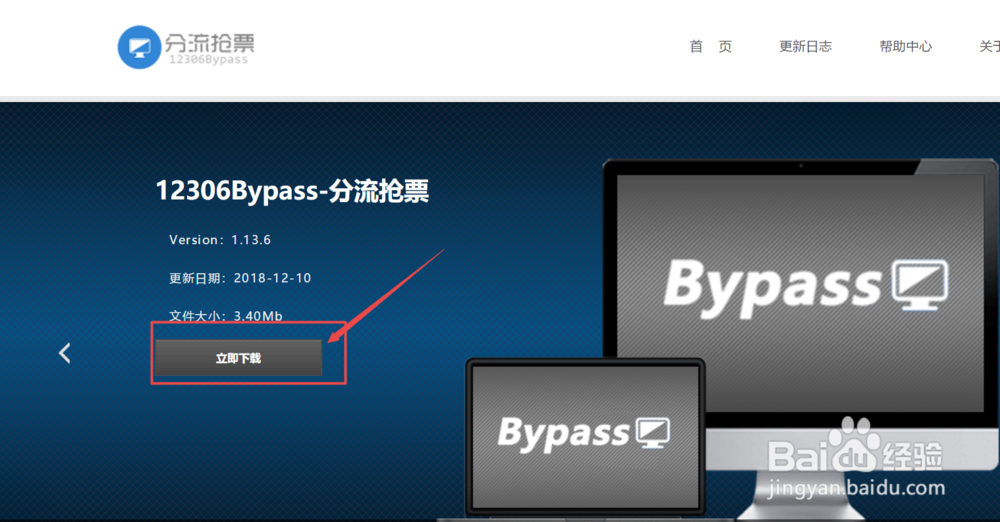Open the 更新日志 navigation item
Viewport: 1000px width, 522px height.
805,47
